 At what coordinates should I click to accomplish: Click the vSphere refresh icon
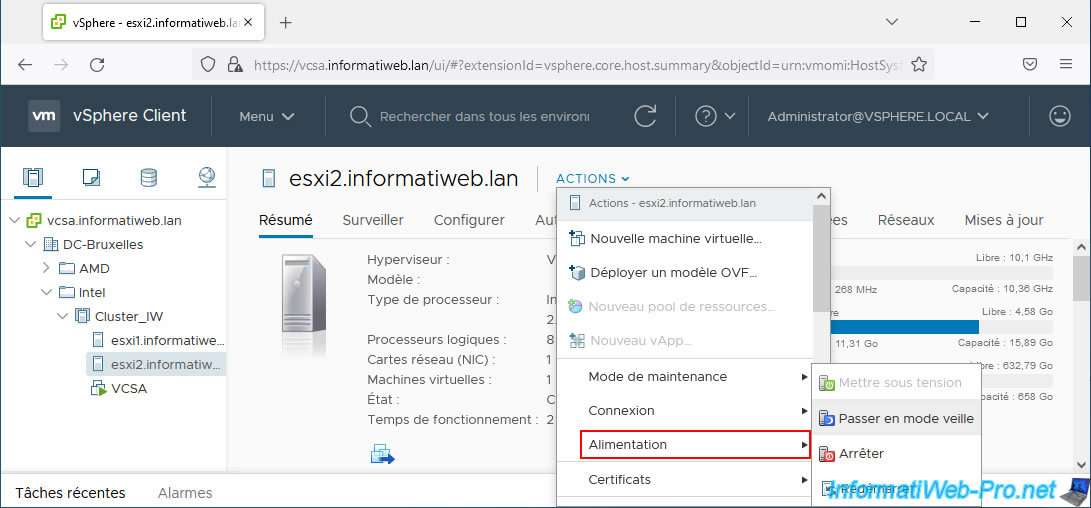pos(646,116)
